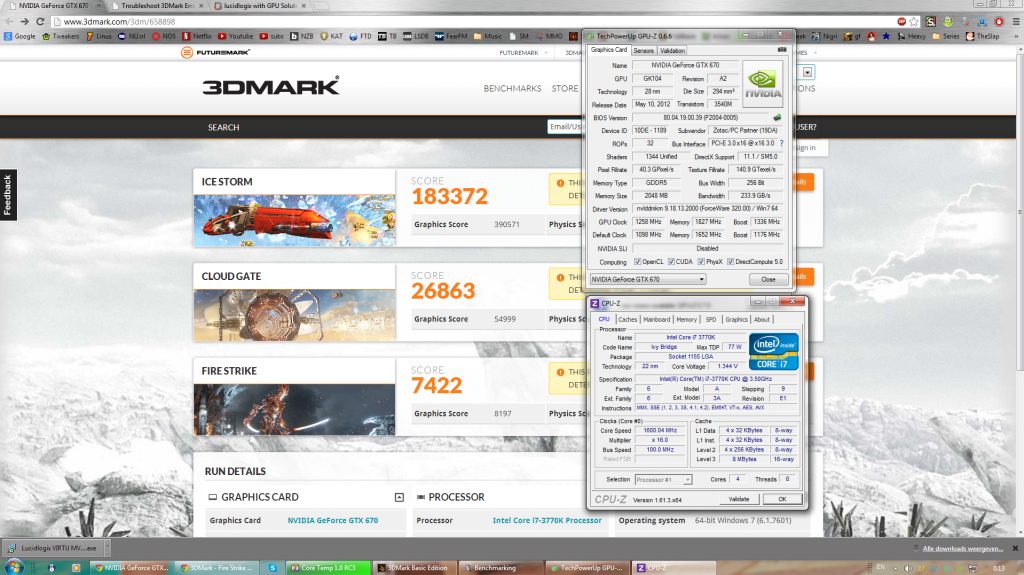Open the SPD tab in CPU-Z
1024x575 pixels.
711,320
